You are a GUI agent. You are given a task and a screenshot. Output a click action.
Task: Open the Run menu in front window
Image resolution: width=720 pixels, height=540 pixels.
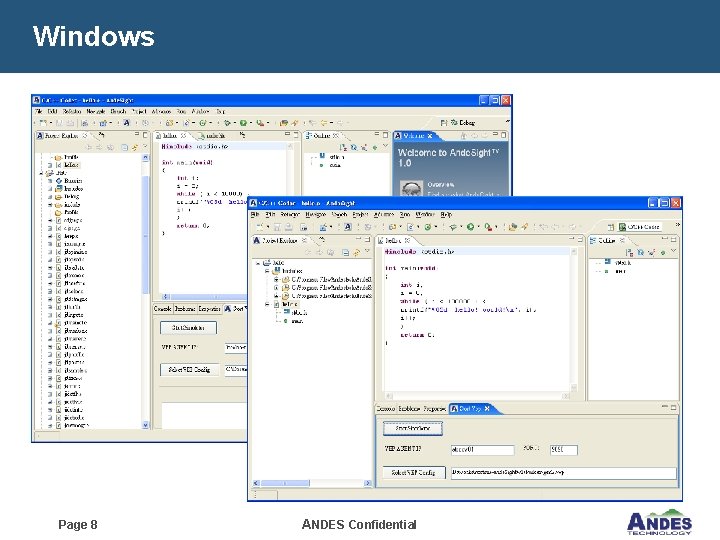[405, 214]
